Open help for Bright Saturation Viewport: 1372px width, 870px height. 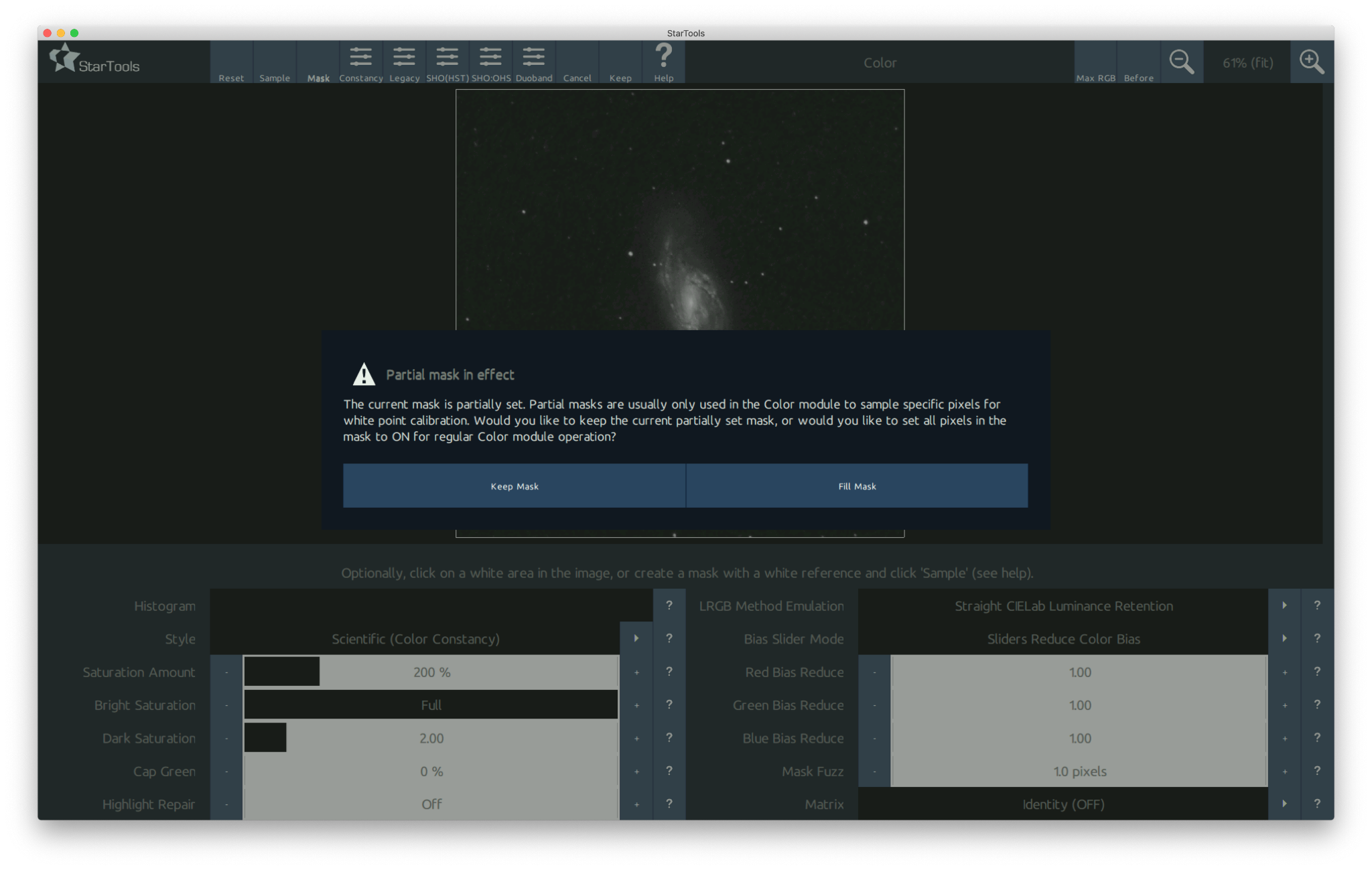[669, 705]
